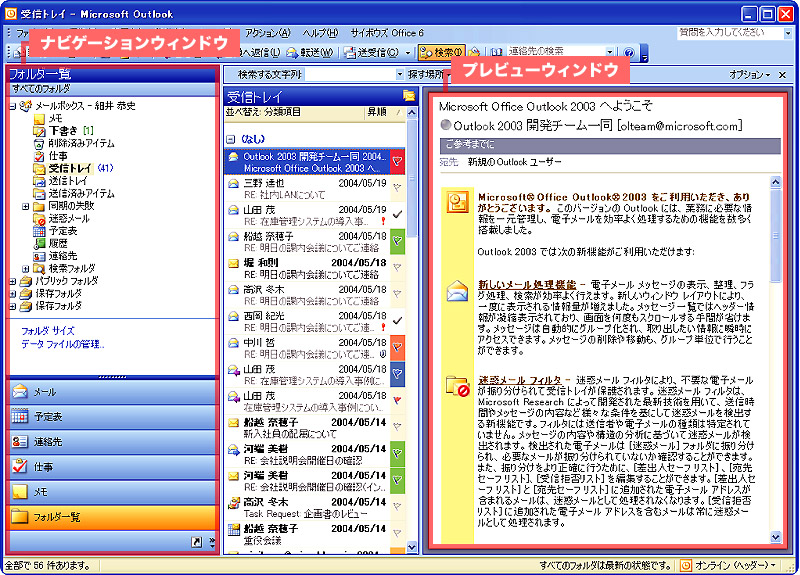The width and height of the screenshot is (800, 575).
Task: Click the 昇順 sort order header
Action: click(x=377, y=113)
